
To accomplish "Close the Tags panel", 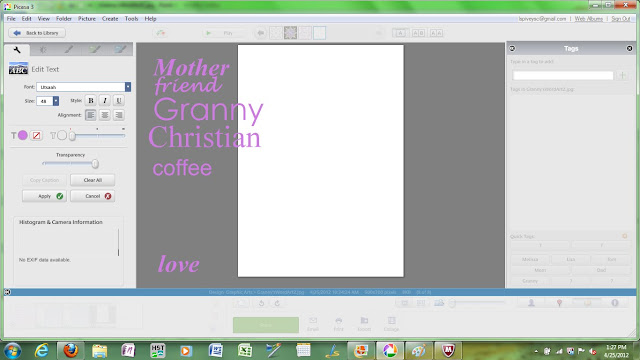I will pos(629,49).
